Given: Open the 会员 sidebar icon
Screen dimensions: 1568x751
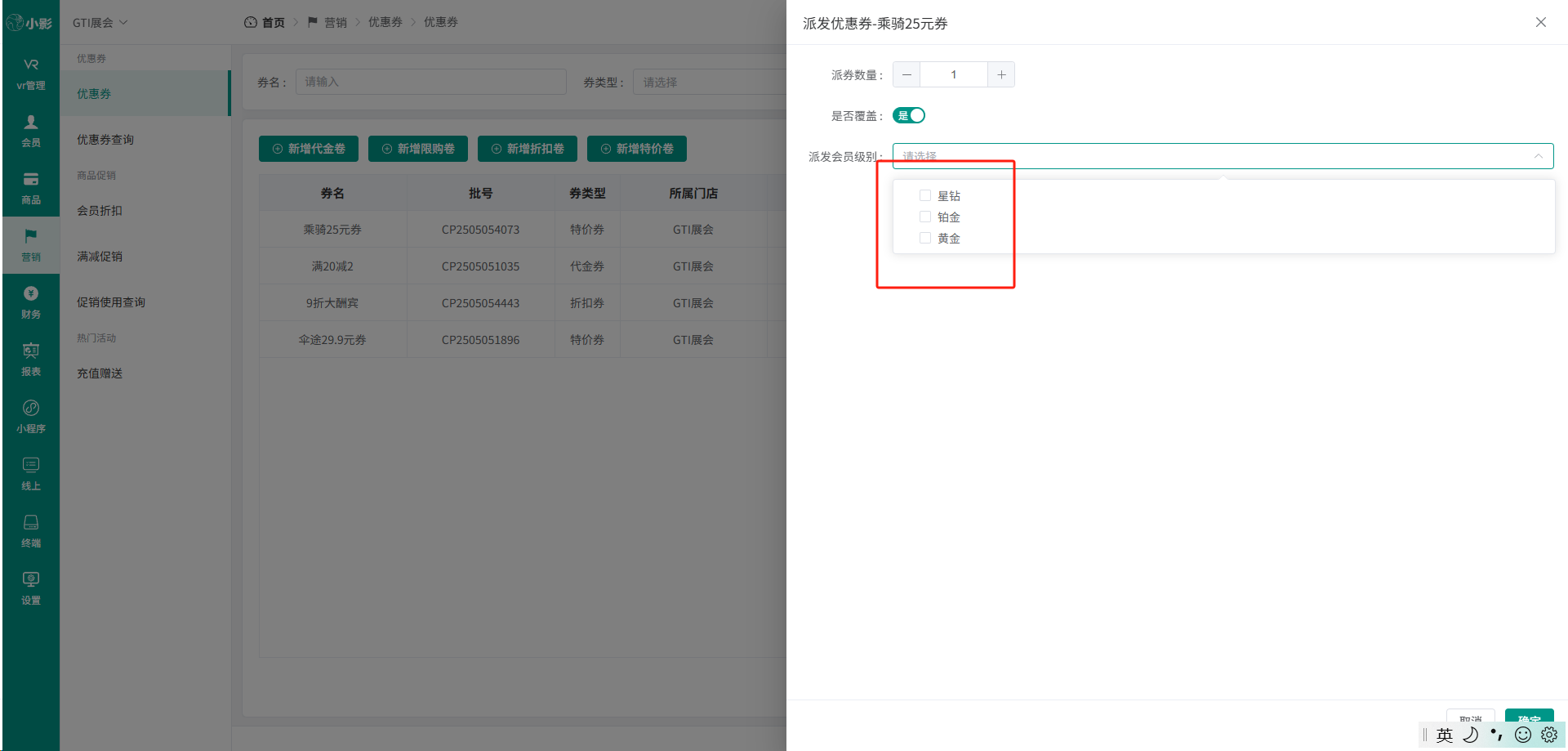Looking at the screenshot, I should (31, 131).
